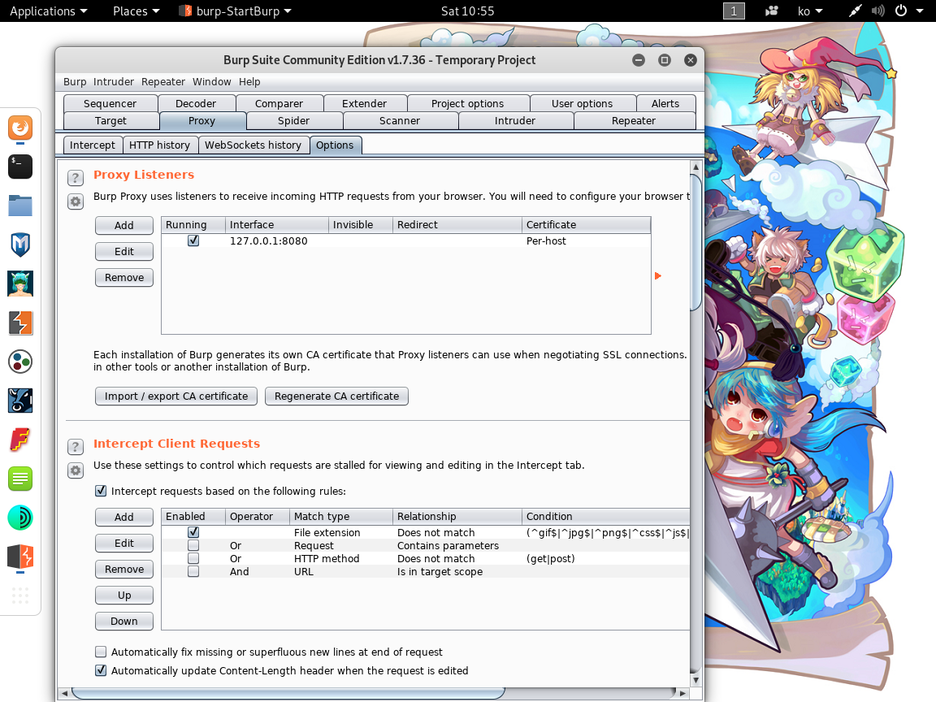Click the network connection icon in top bar
Image resolution: width=936 pixels, height=702 pixels.
[x=855, y=11]
